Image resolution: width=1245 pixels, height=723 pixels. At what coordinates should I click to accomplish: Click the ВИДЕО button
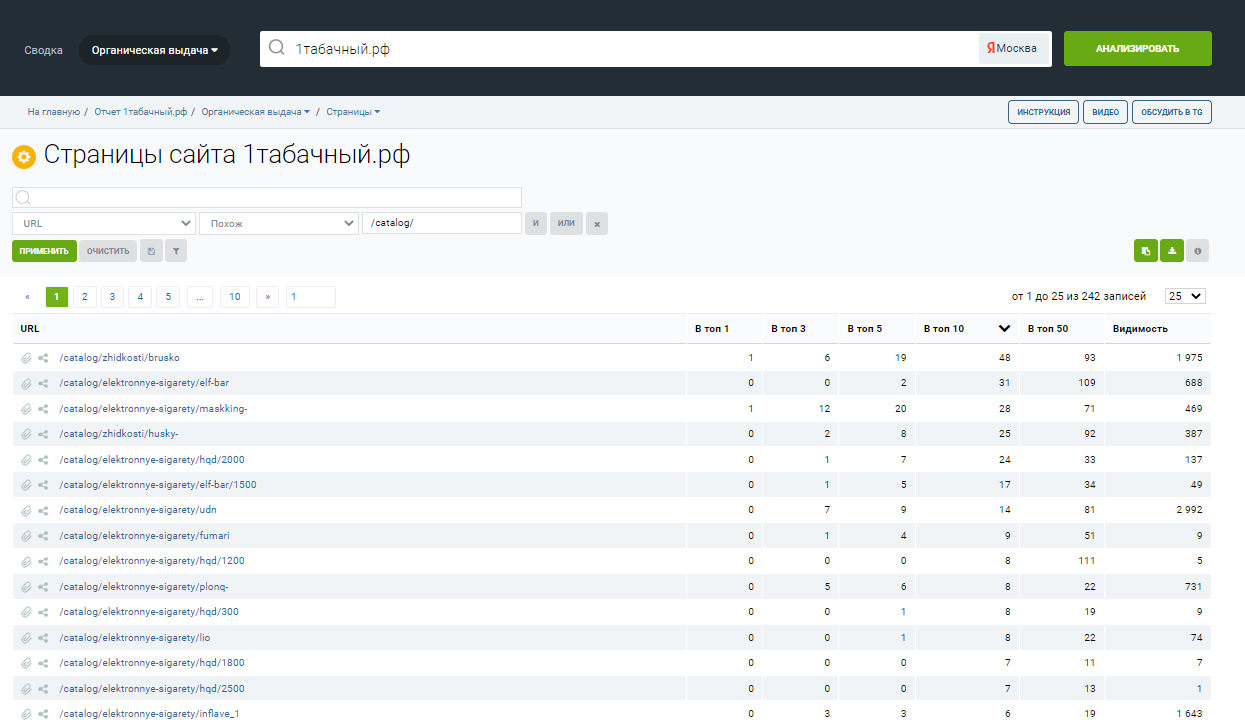click(x=1106, y=112)
